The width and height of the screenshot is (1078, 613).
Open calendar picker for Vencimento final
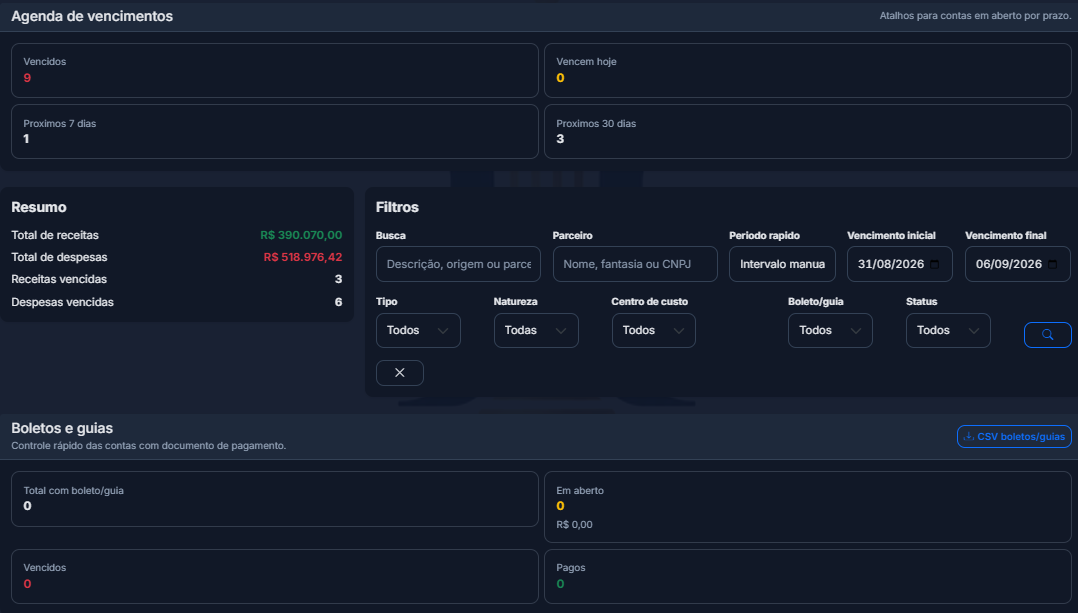1053,264
